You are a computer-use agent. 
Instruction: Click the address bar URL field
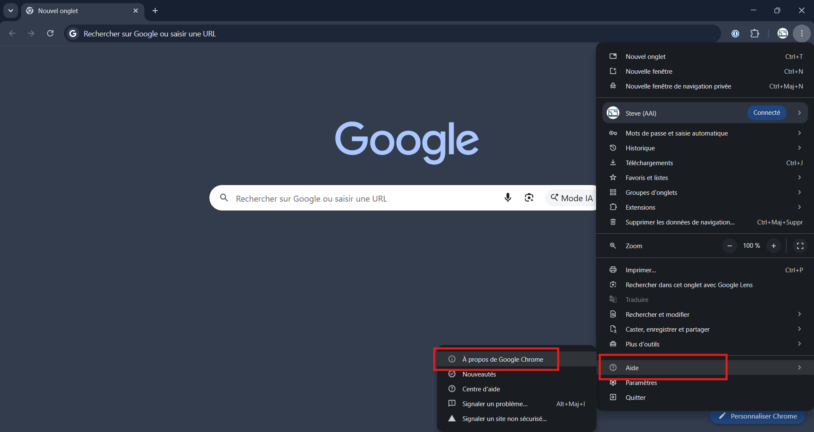tap(392, 34)
